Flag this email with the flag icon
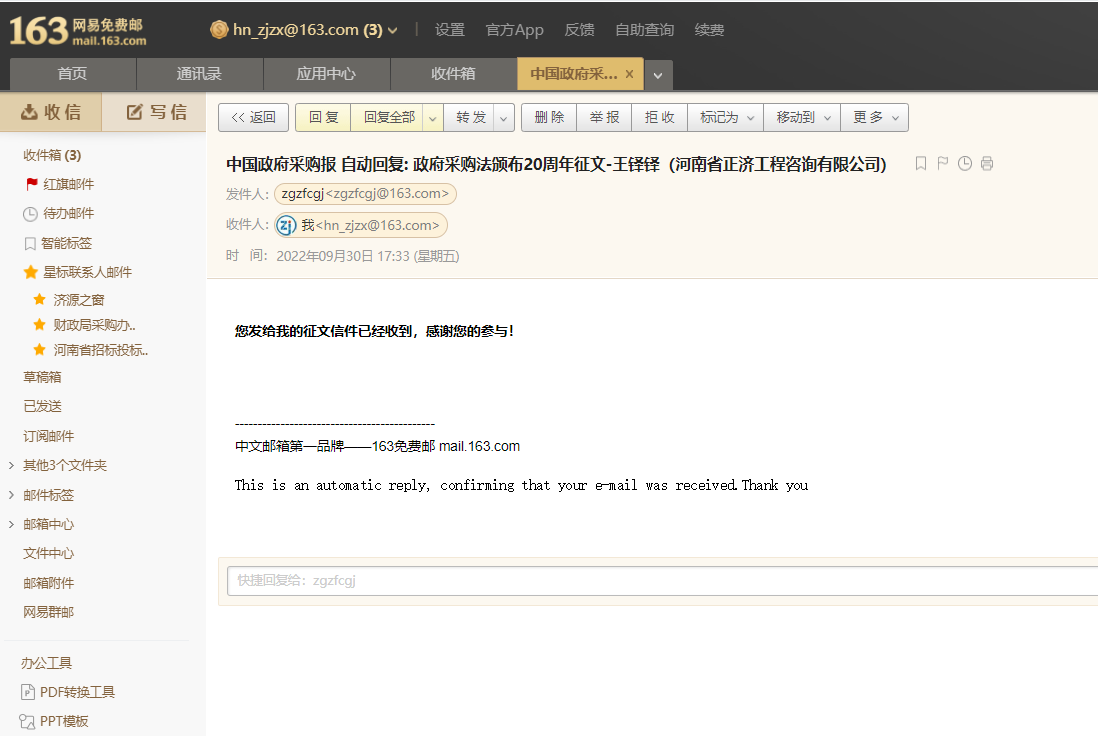Viewport: 1098px width, 736px height. click(x=943, y=164)
